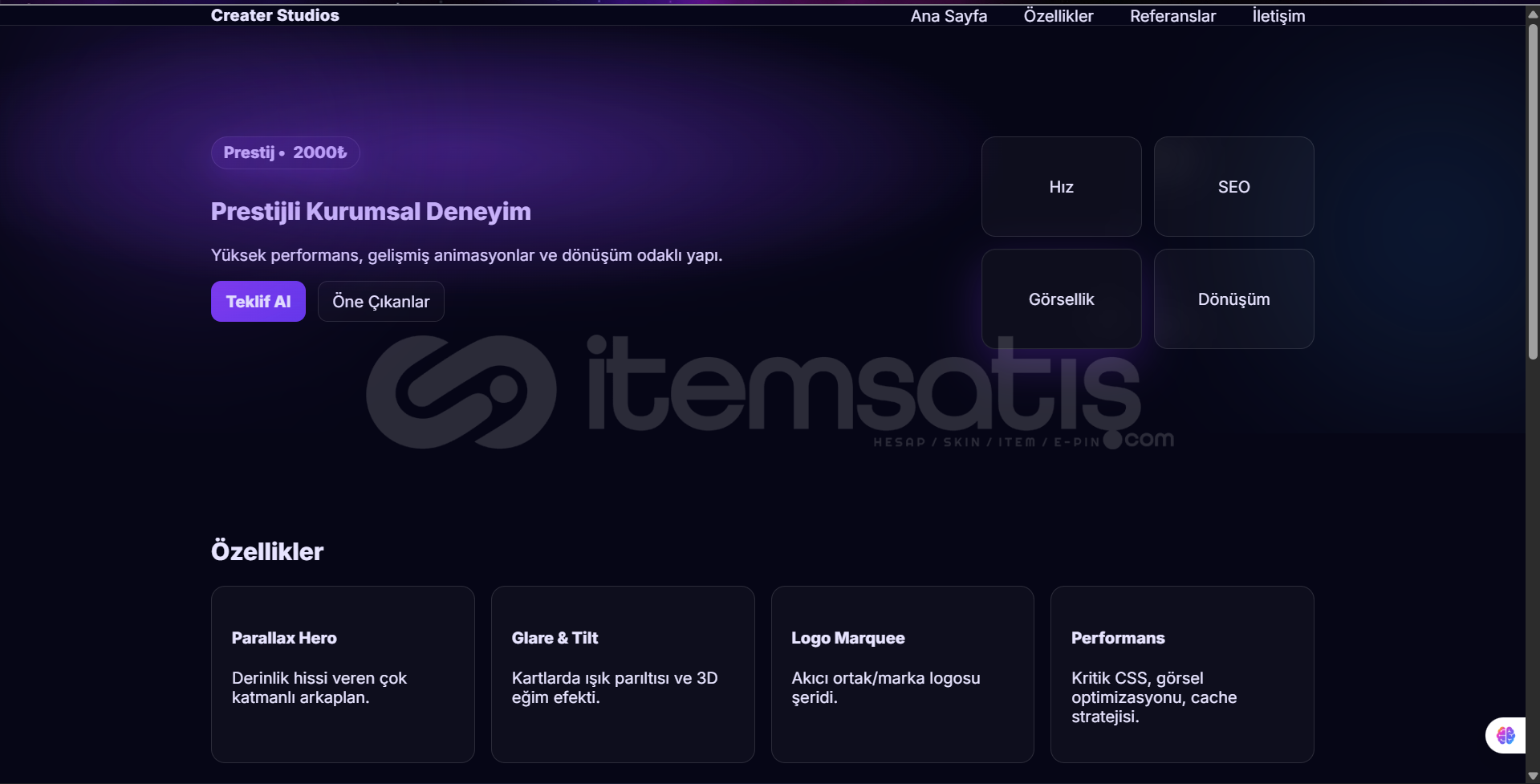1540x784 pixels.
Task: Open the brain assistant icon at the bottom right
Action: (x=1505, y=735)
